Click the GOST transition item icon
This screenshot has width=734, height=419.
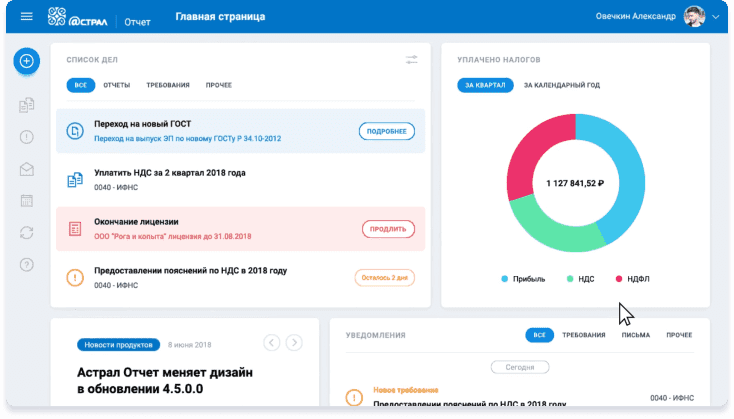tap(75, 131)
